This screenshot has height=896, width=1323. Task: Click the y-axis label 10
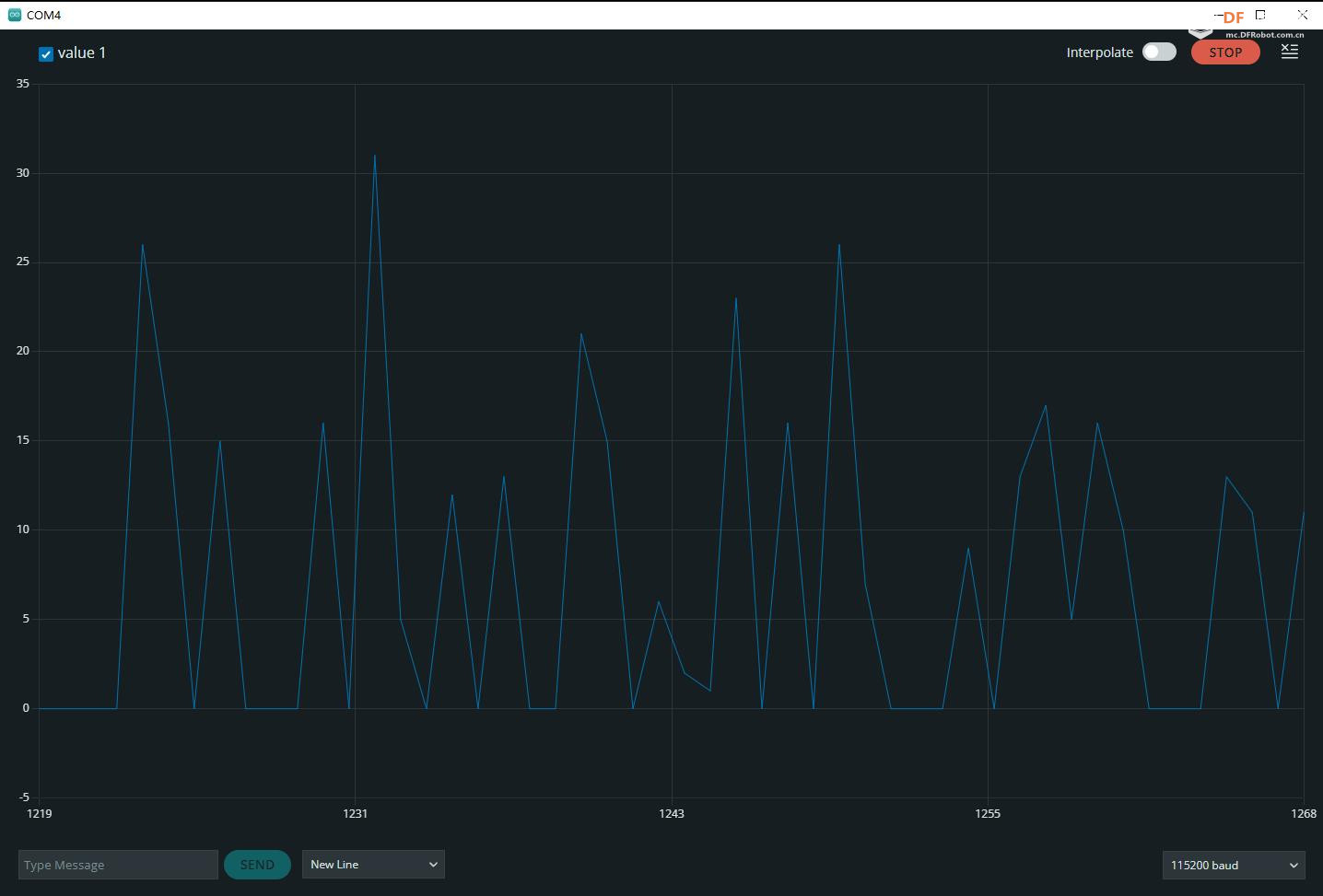point(23,529)
